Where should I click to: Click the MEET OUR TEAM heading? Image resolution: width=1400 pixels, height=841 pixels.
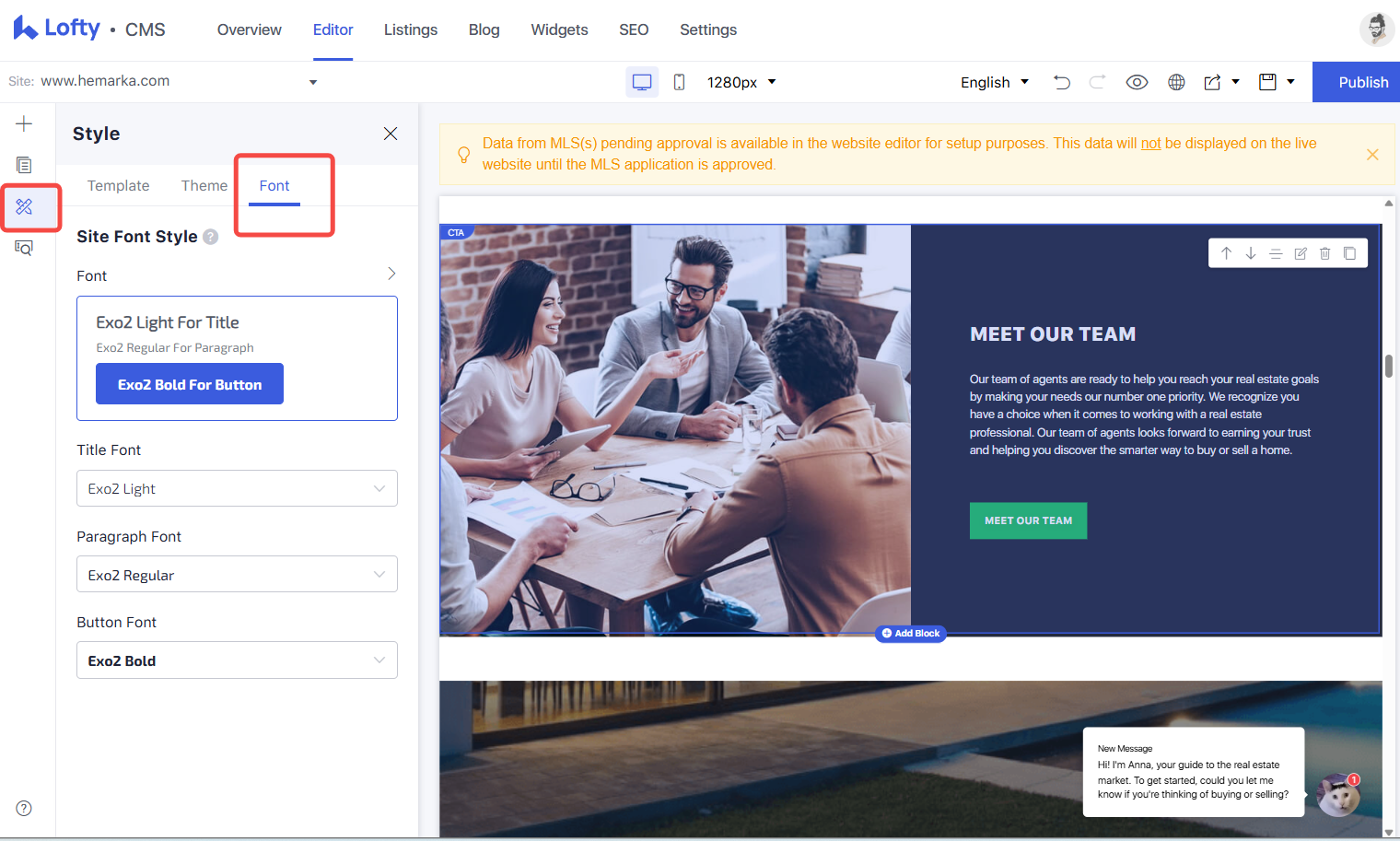pos(1053,334)
